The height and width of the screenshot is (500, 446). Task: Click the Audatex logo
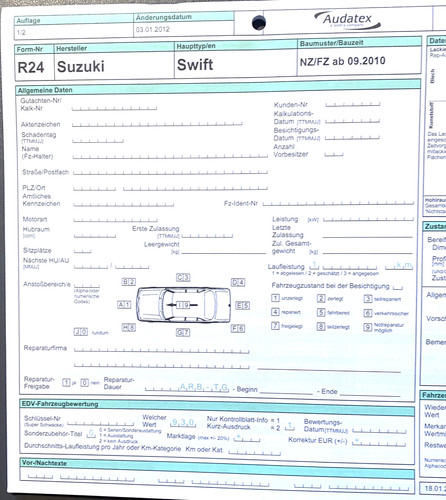click(348, 20)
